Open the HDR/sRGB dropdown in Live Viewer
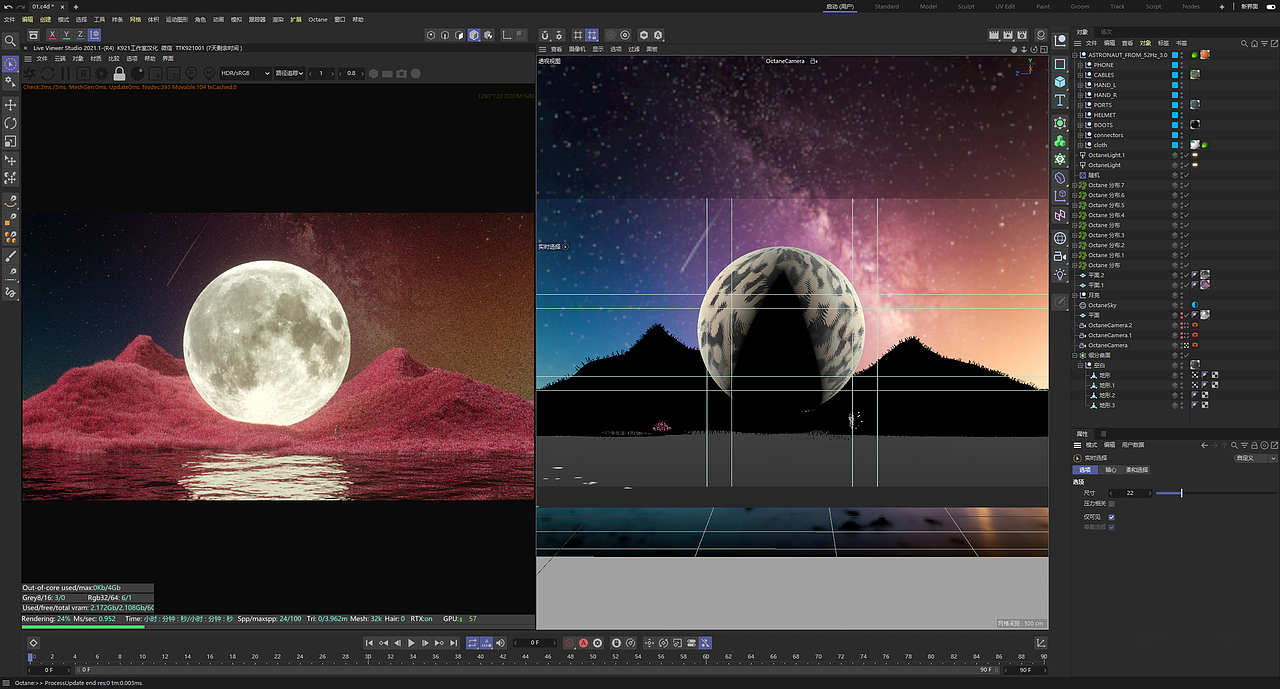 245,73
